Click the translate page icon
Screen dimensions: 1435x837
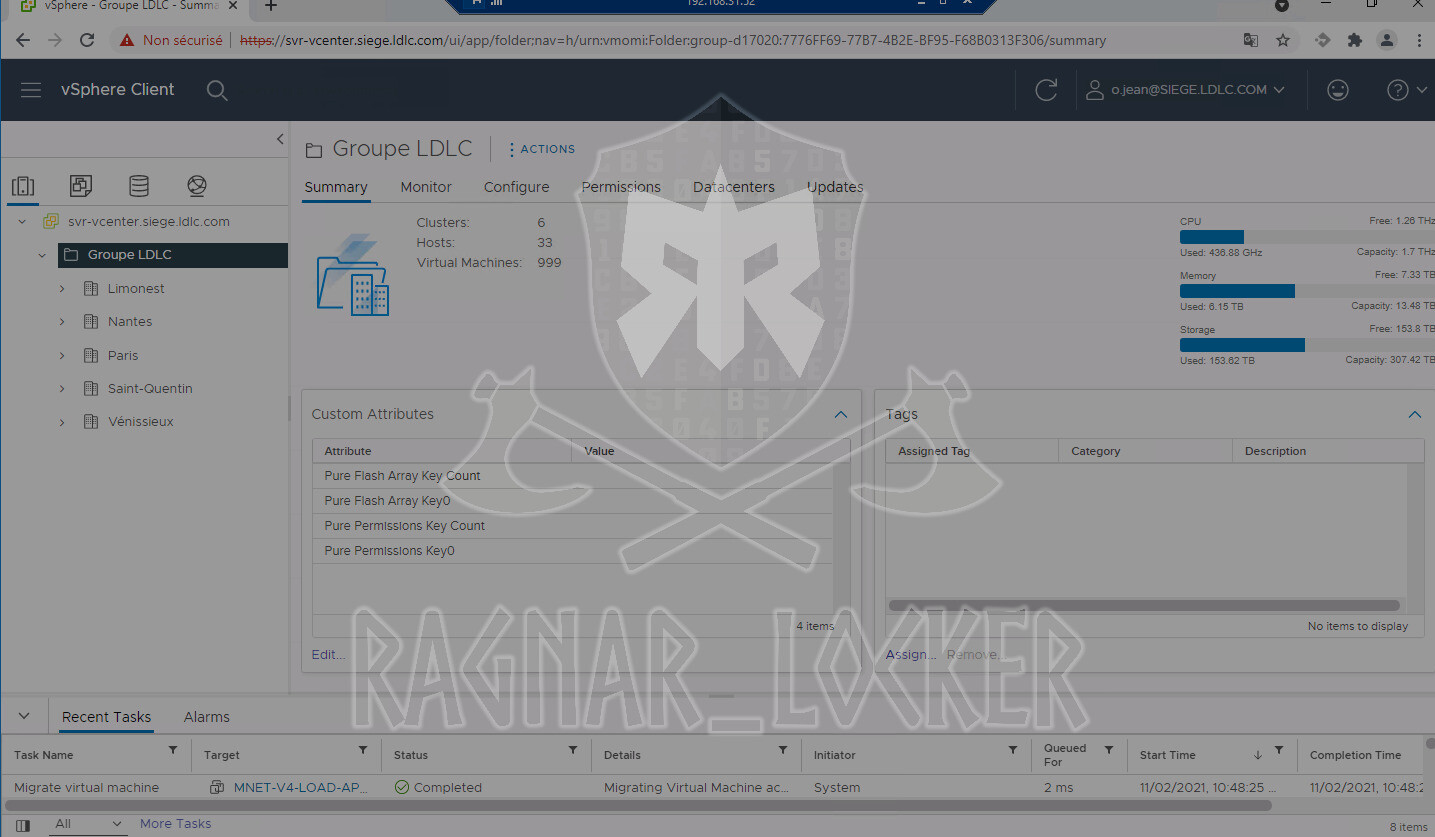tap(1251, 40)
